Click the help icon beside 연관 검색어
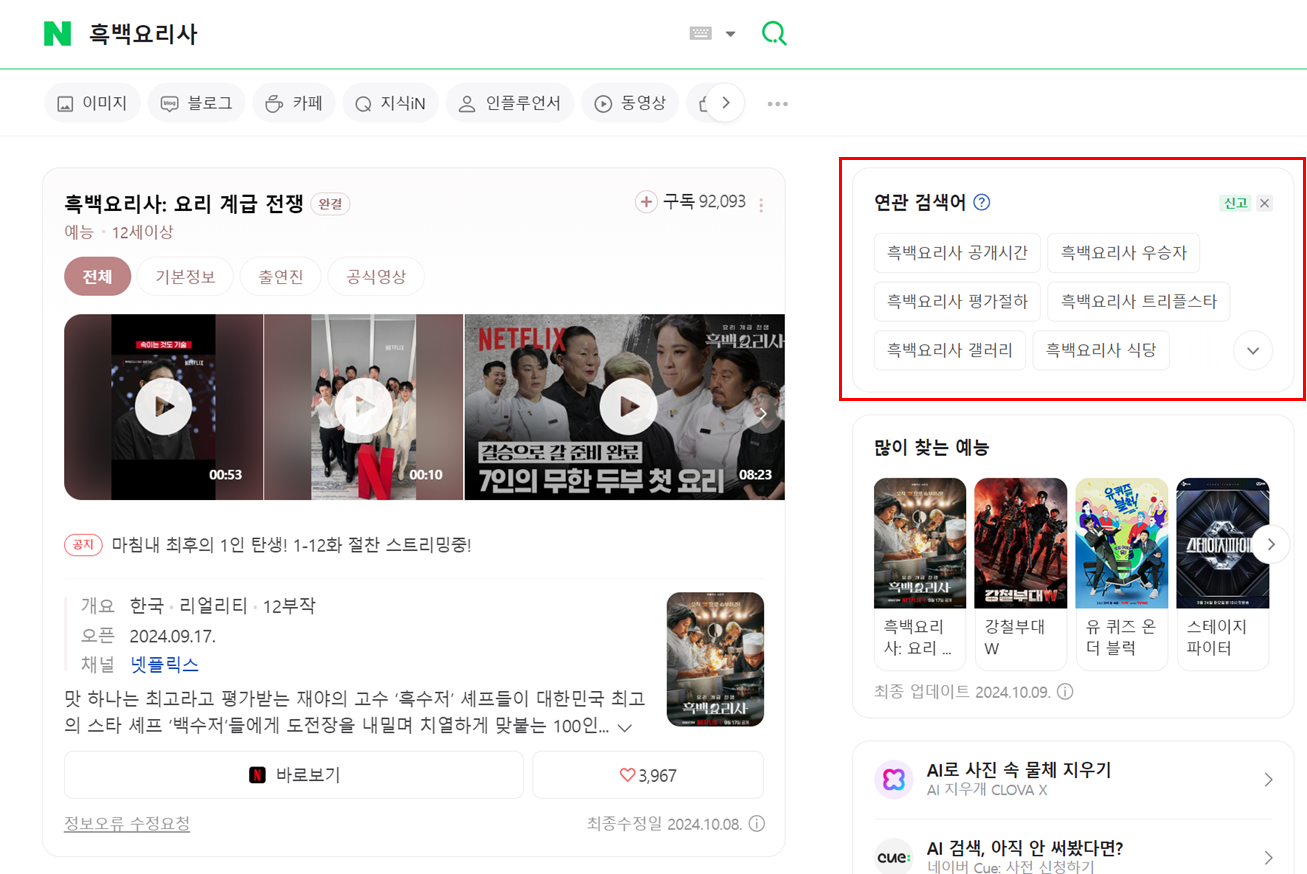The width and height of the screenshot is (1307, 874). (982, 202)
